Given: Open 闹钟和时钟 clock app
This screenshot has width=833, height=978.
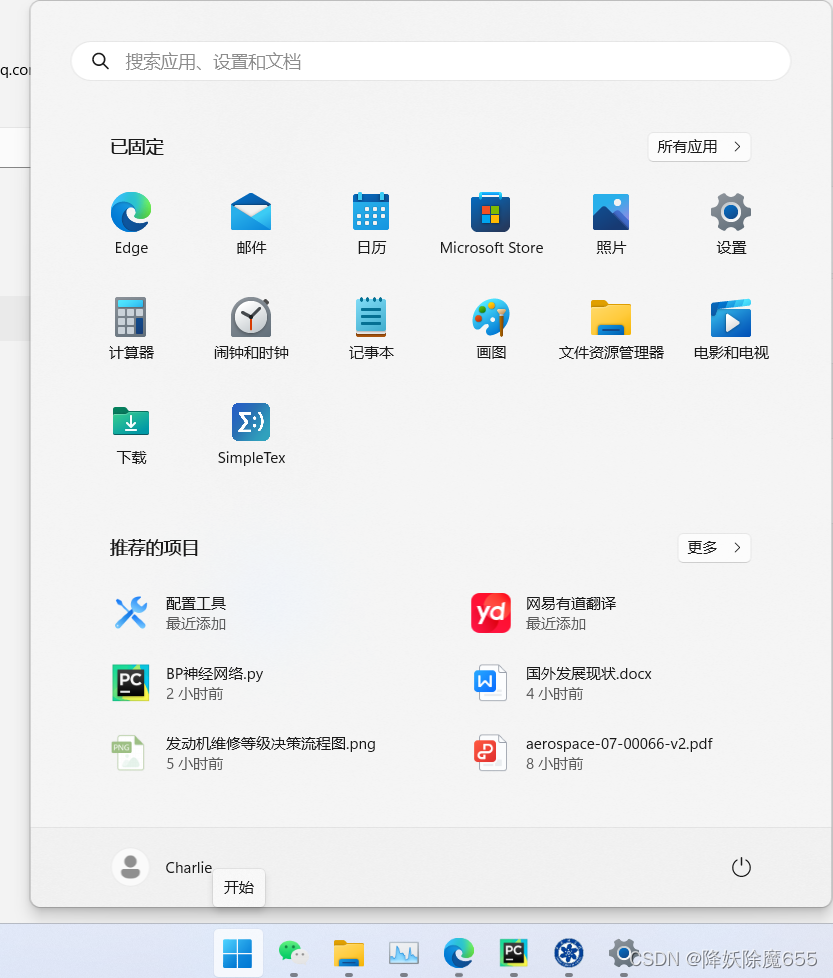Looking at the screenshot, I should (x=251, y=328).
